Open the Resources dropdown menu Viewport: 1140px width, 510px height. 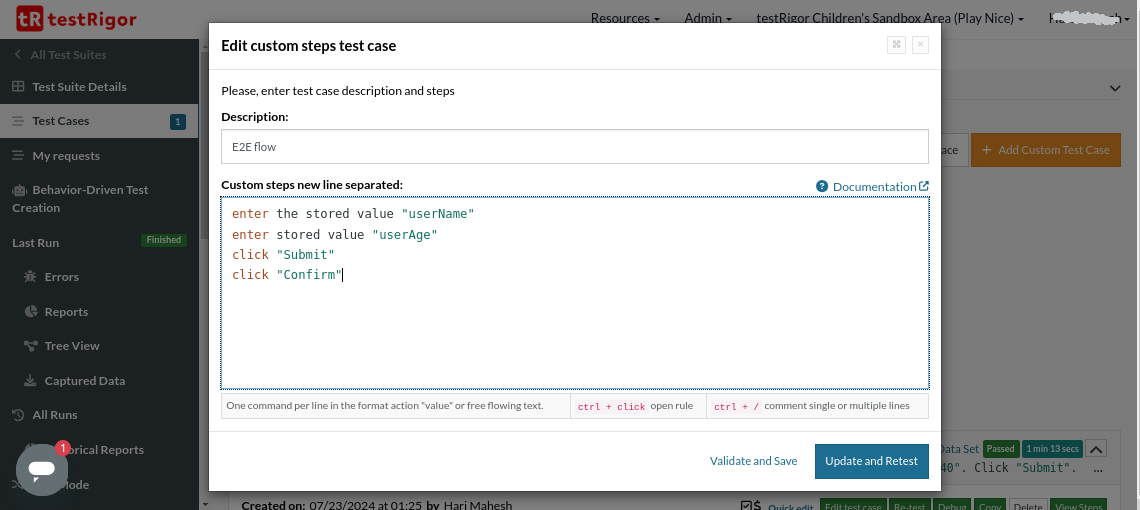[x=625, y=19]
